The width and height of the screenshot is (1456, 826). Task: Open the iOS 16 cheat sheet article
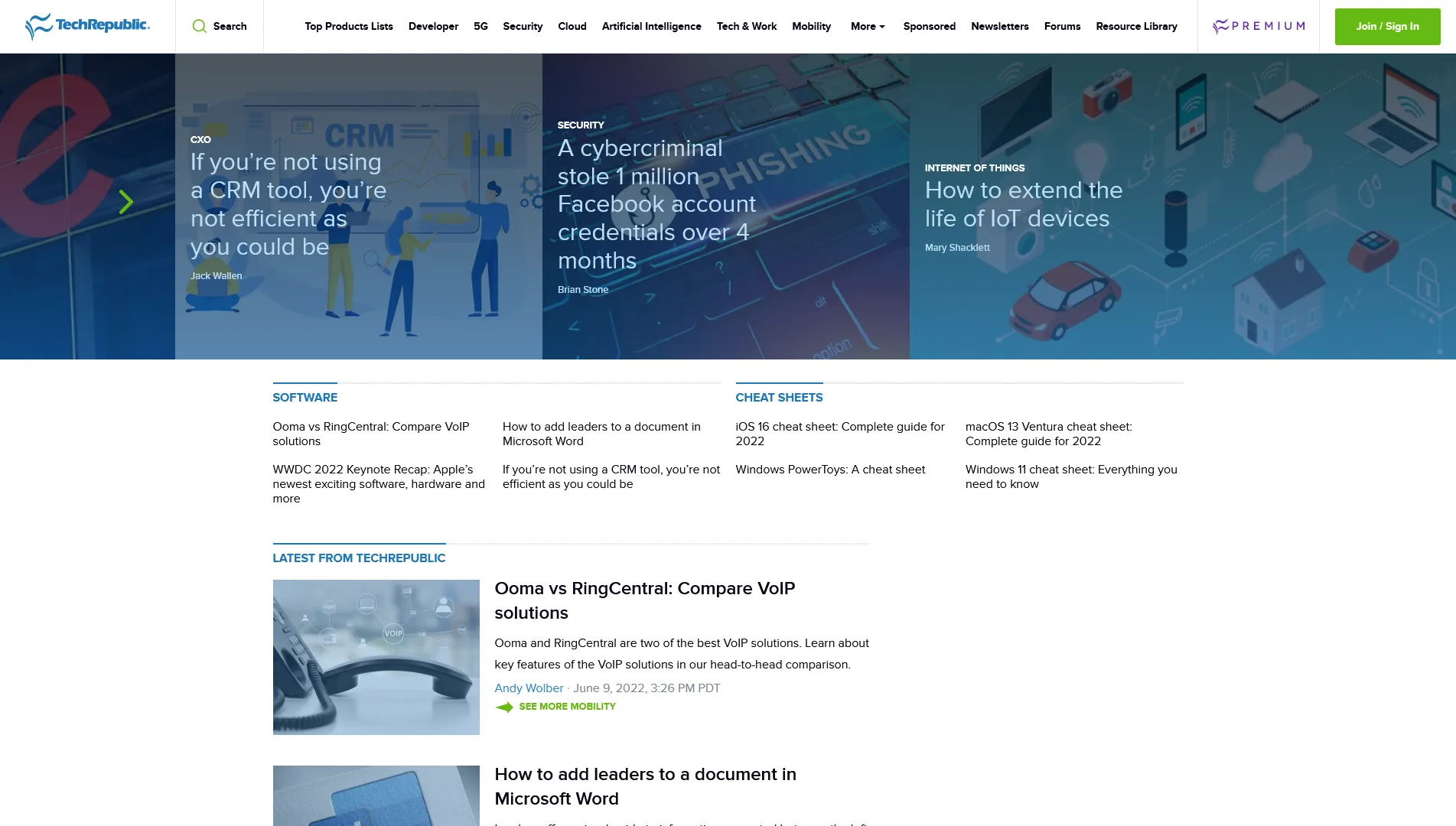pos(840,434)
